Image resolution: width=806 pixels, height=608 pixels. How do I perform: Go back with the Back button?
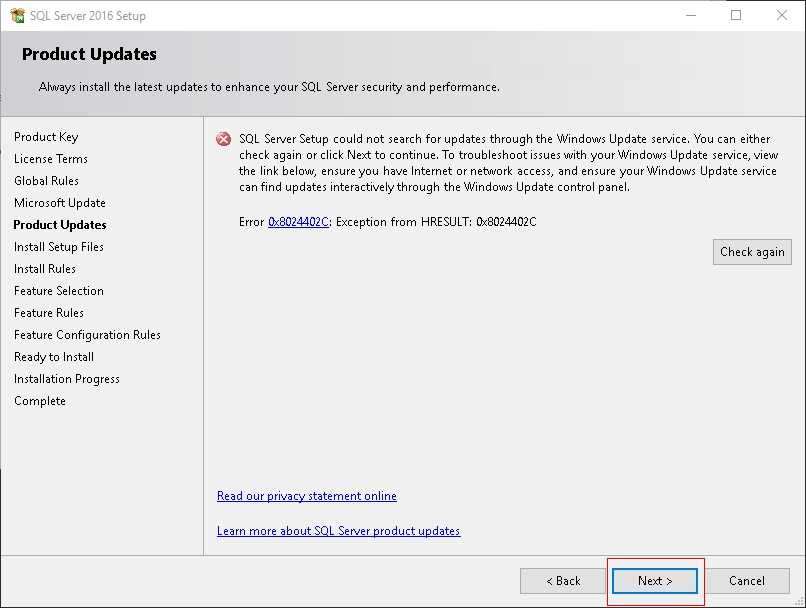[563, 581]
